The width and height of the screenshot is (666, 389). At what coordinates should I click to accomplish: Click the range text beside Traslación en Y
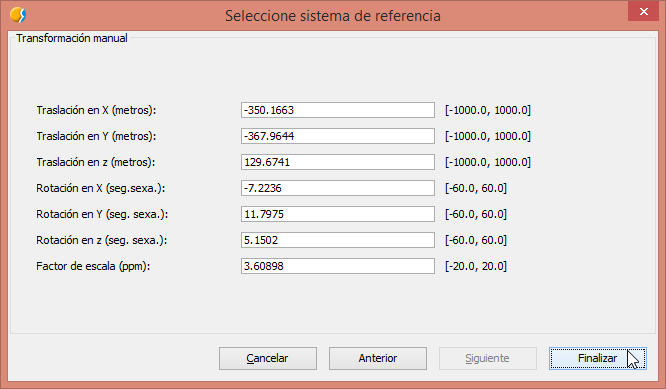click(x=488, y=136)
